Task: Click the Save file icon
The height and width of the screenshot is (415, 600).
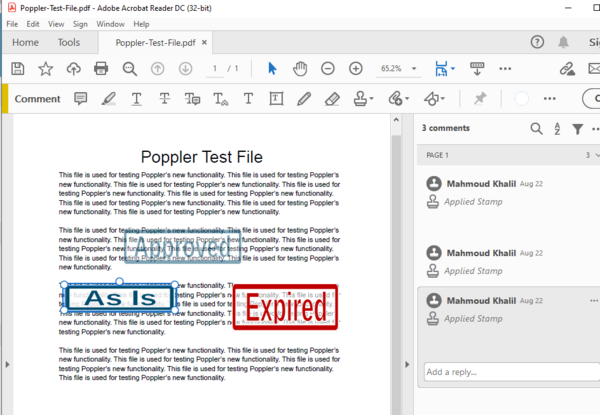Action: click(17, 68)
